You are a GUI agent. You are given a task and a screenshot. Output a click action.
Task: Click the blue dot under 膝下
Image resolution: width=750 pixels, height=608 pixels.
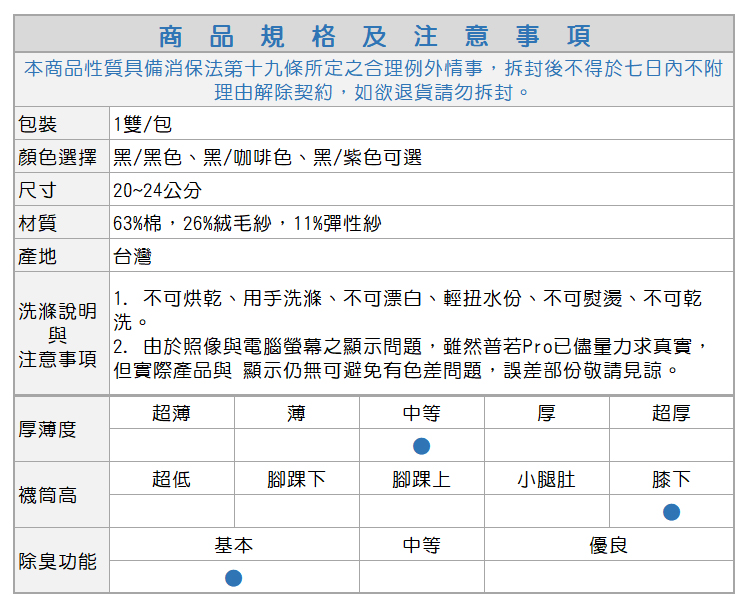tap(671, 512)
